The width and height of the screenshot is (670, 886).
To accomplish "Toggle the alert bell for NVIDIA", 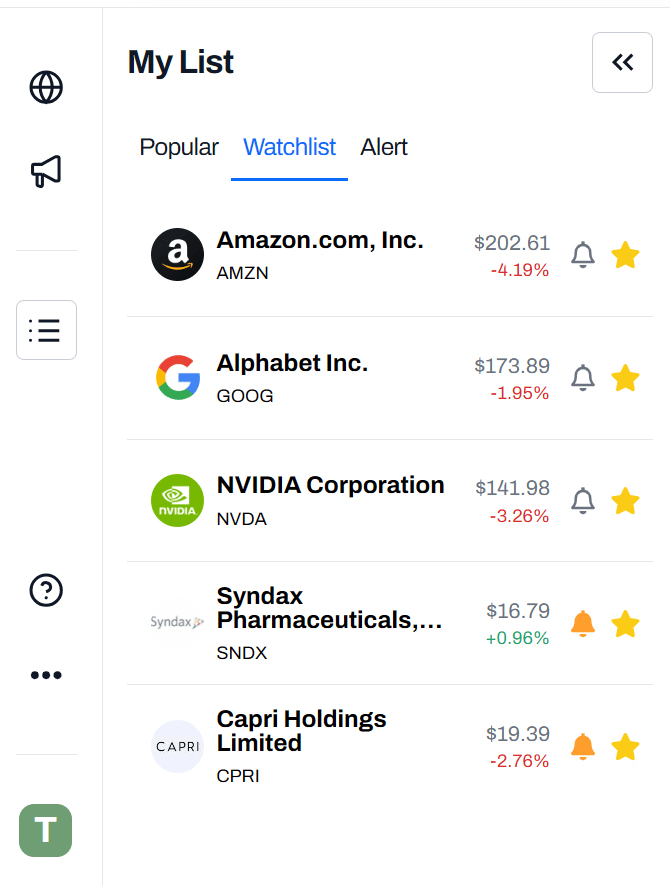I will [583, 501].
